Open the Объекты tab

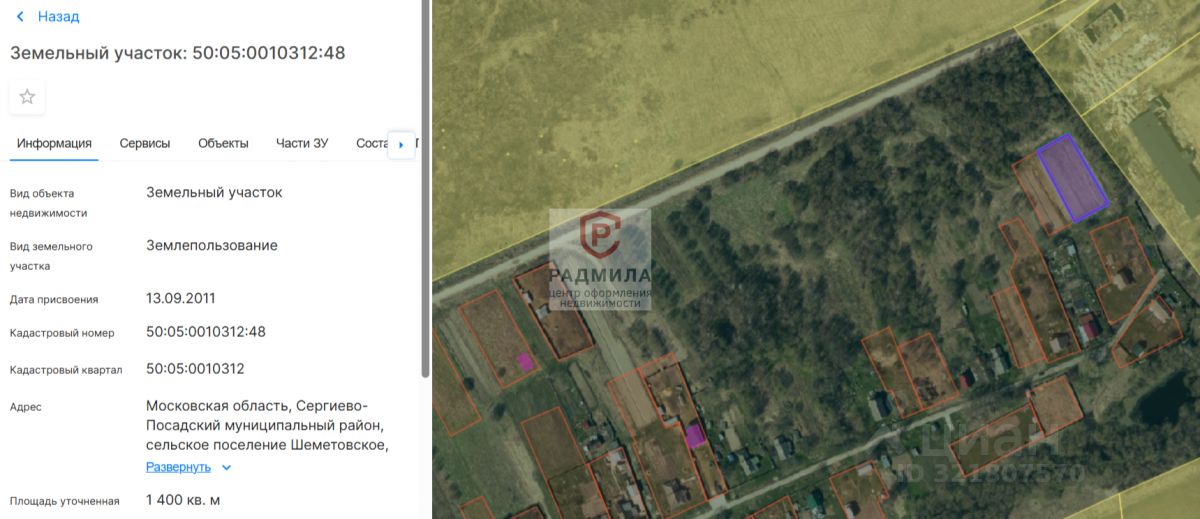tap(223, 143)
